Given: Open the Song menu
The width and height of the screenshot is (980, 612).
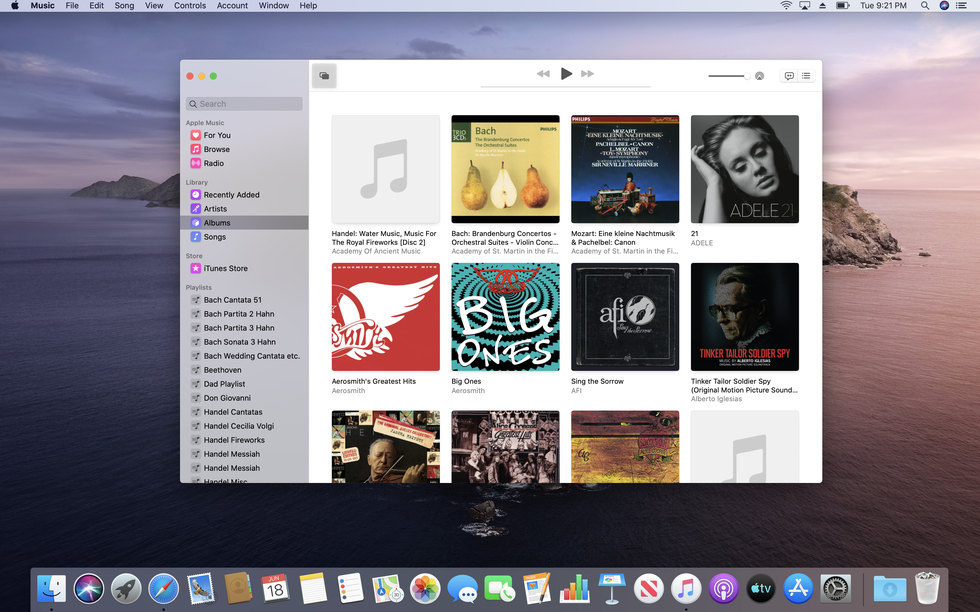Looking at the screenshot, I should coord(124,6).
